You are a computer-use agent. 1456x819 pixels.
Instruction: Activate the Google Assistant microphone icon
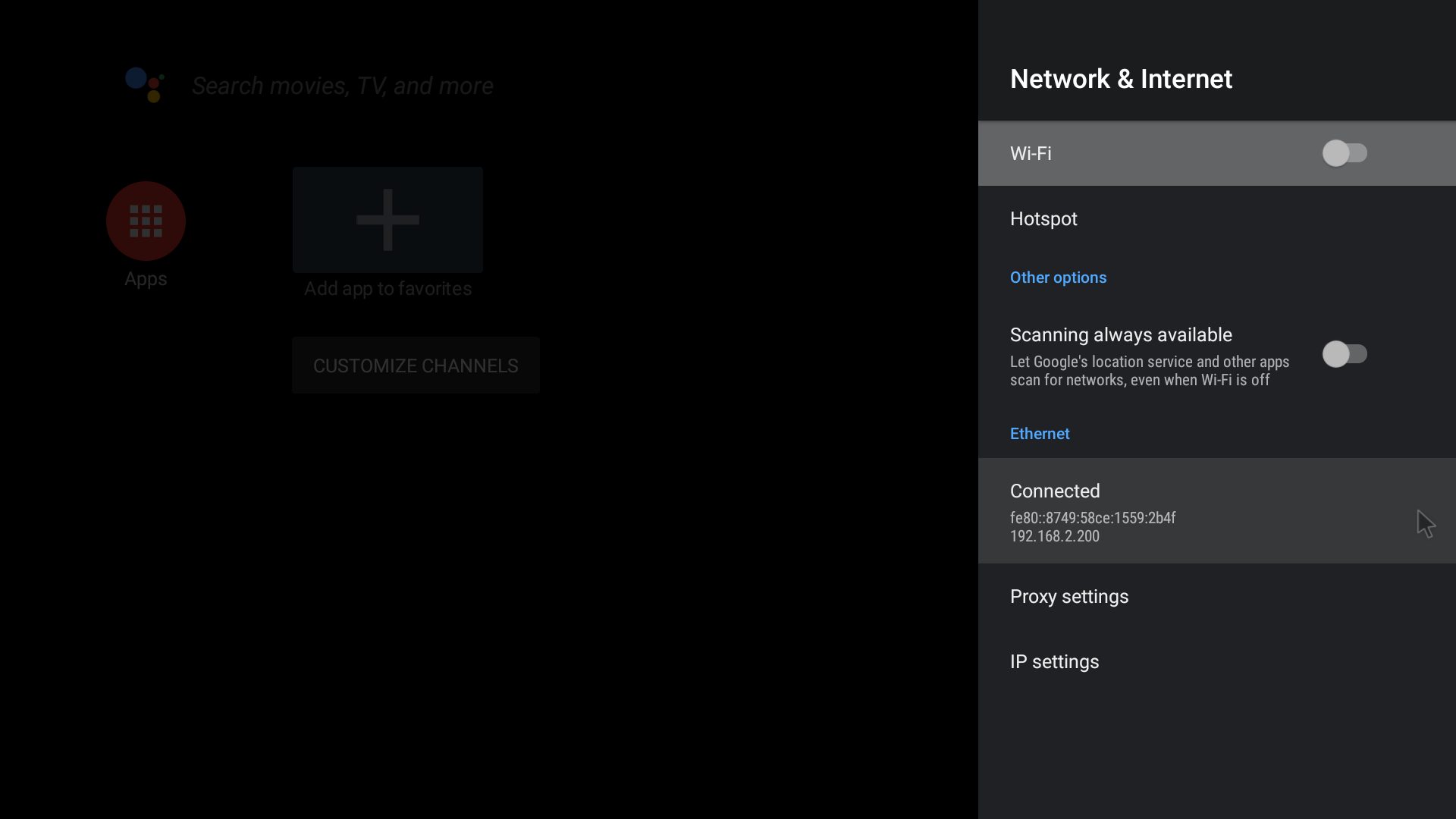pos(145,85)
